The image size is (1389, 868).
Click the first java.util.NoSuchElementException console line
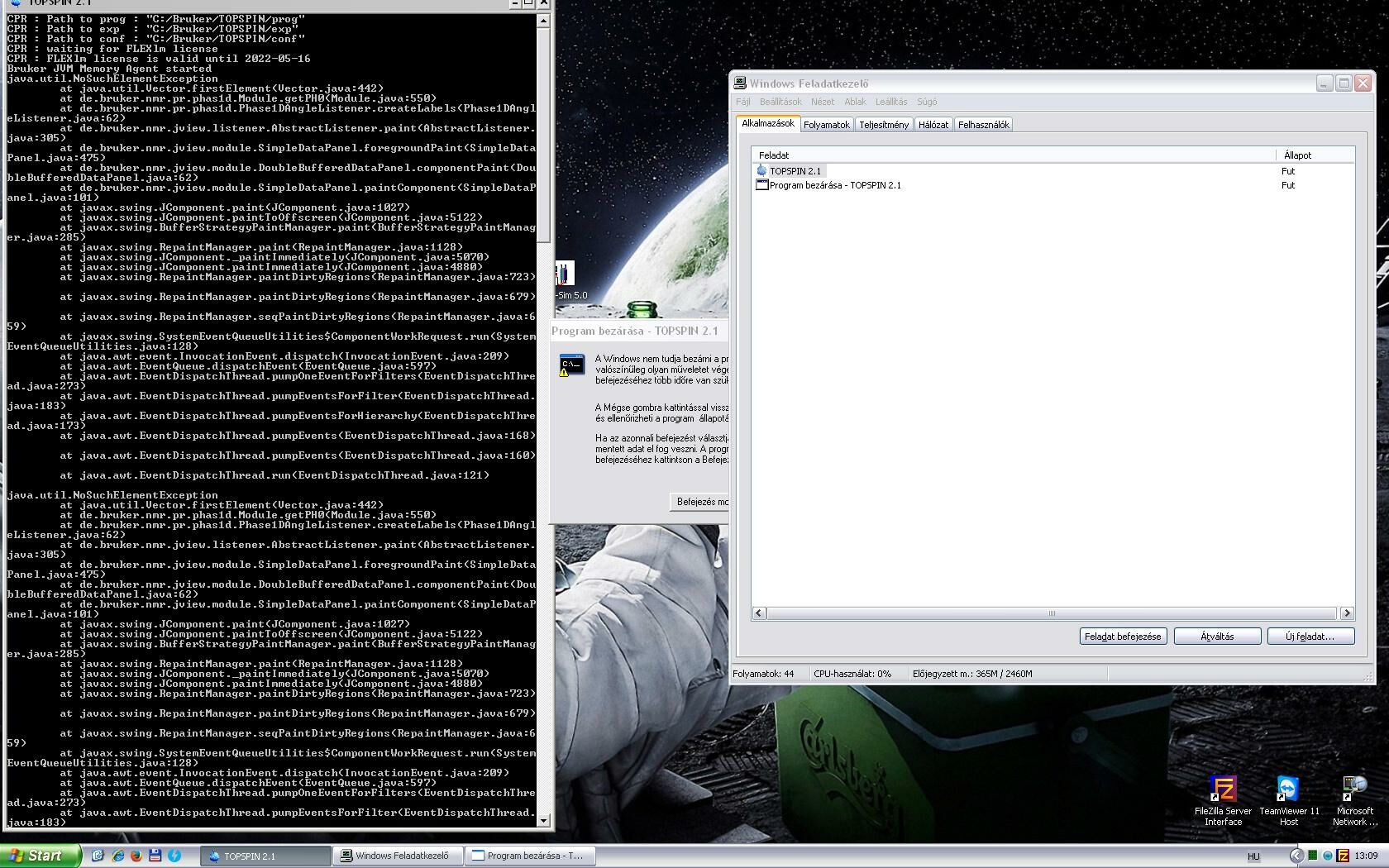[112, 79]
